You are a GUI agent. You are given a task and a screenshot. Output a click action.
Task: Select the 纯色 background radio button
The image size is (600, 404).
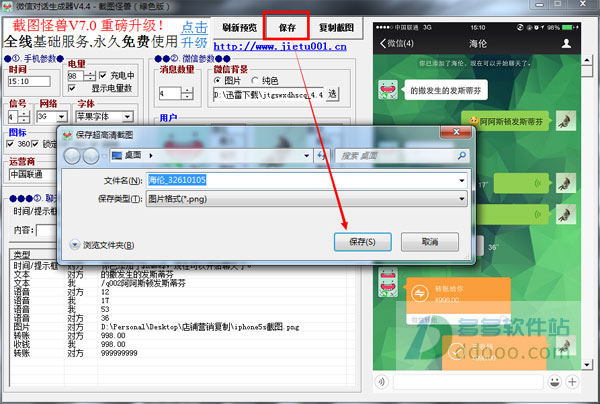(255, 80)
